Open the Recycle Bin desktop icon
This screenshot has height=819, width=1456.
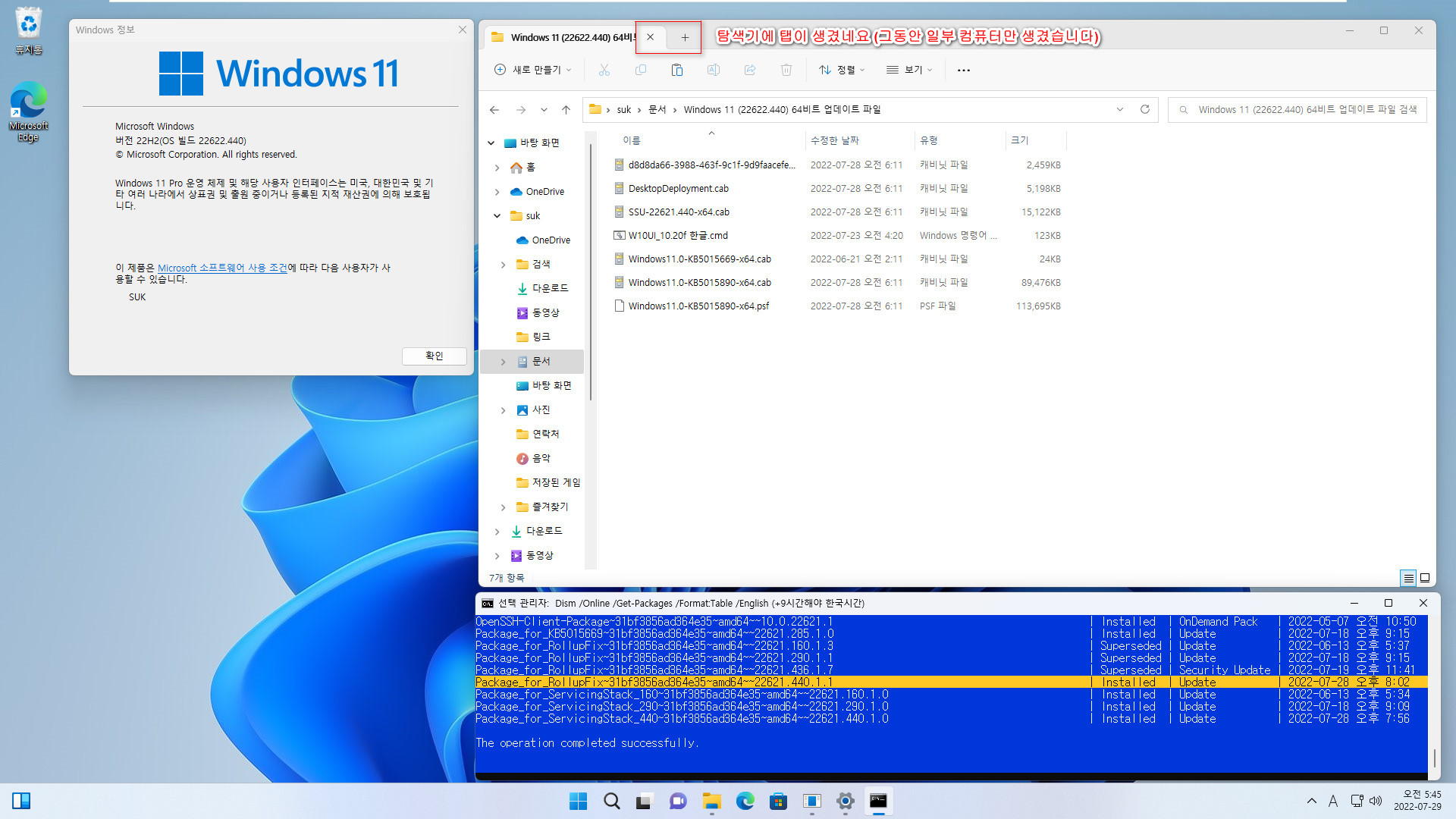click(x=29, y=31)
